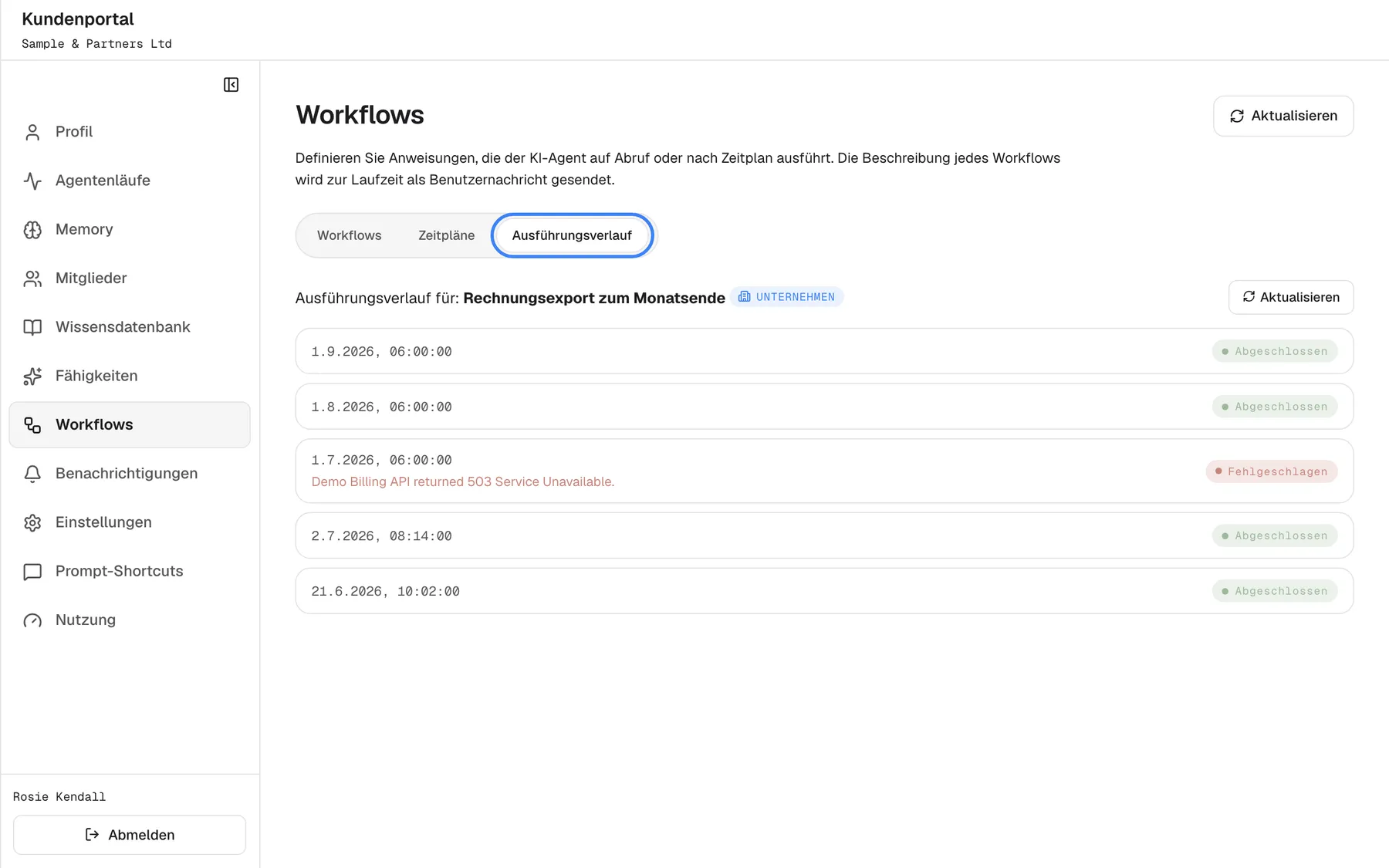Click the UNTERNEHMEN badge

786,297
